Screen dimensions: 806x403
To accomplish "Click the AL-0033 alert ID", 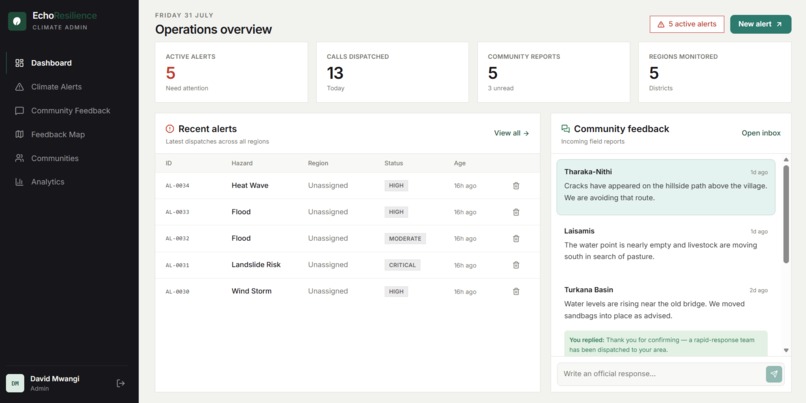I will coord(177,212).
